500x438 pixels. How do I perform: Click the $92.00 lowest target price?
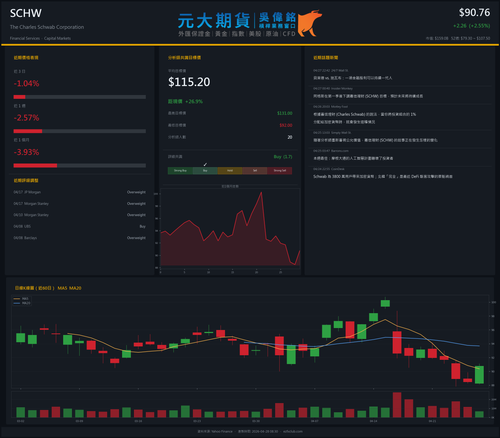click(x=286, y=125)
